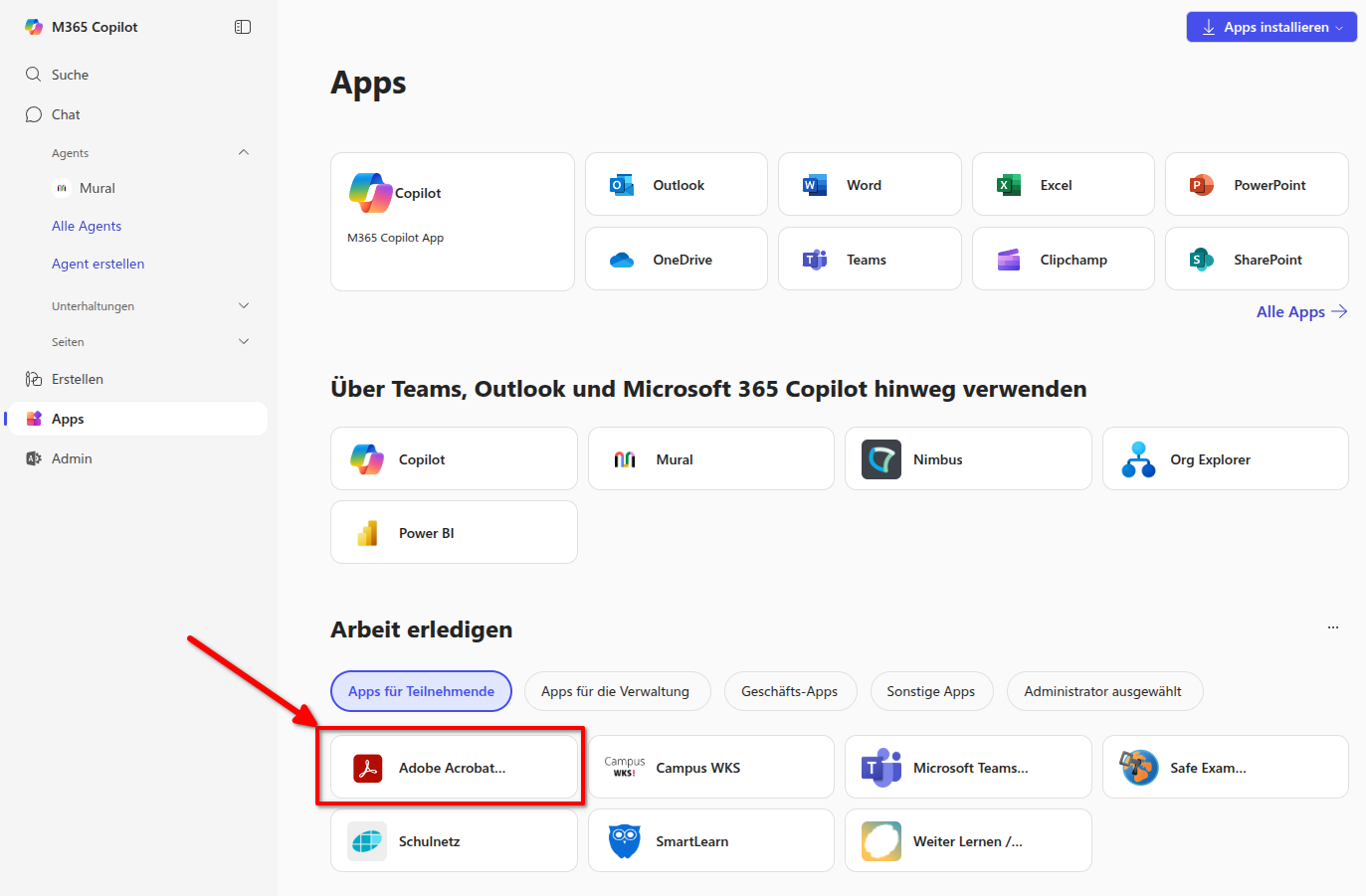Click the Unterhaltungen label
1366x896 pixels.
pyautogui.click(x=93, y=306)
